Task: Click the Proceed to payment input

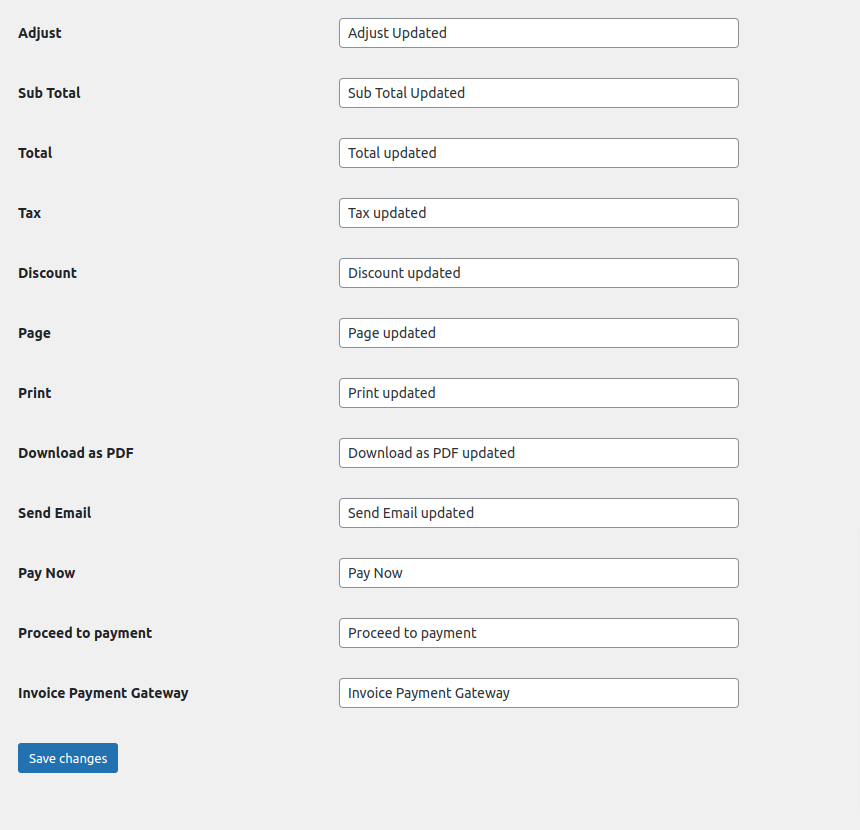Action: pos(539,633)
